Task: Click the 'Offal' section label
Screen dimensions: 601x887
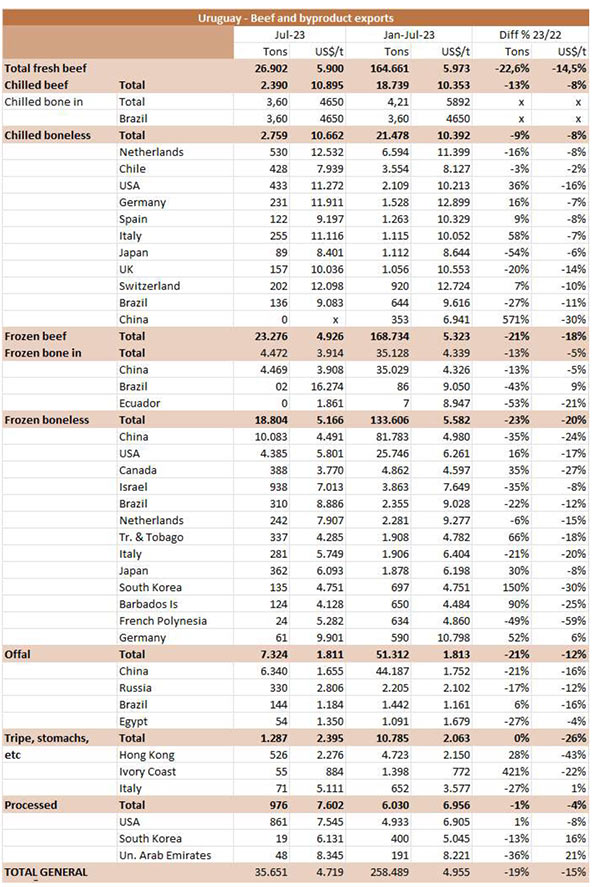Action: click(x=20, y=654)
